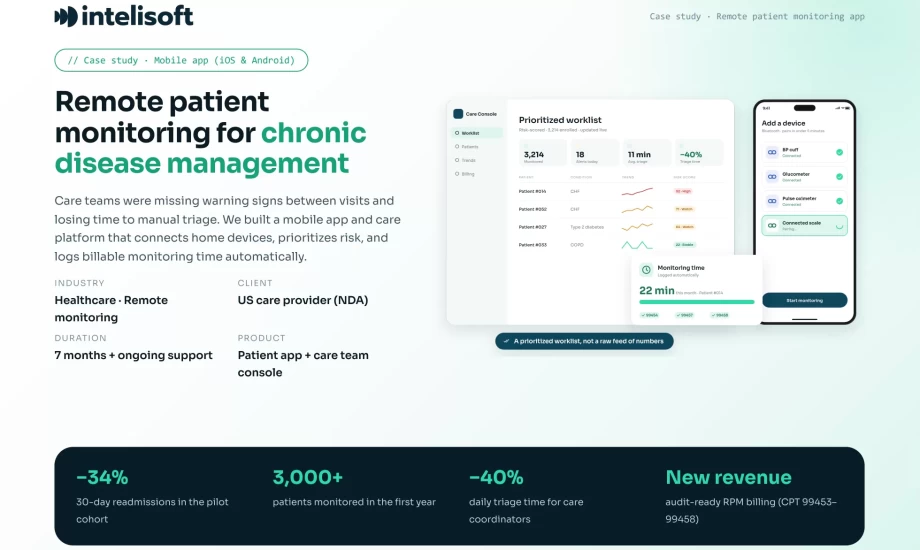
Task: Click the 7 months + ongoing support value
Action: click(134, 355)
